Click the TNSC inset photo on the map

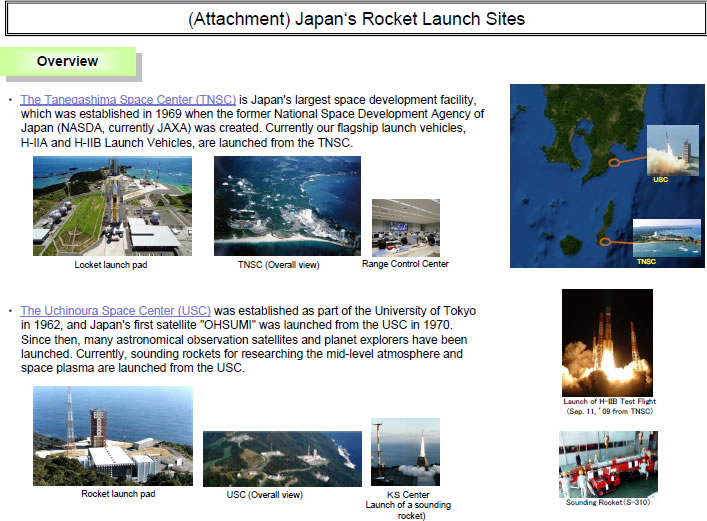667,238
